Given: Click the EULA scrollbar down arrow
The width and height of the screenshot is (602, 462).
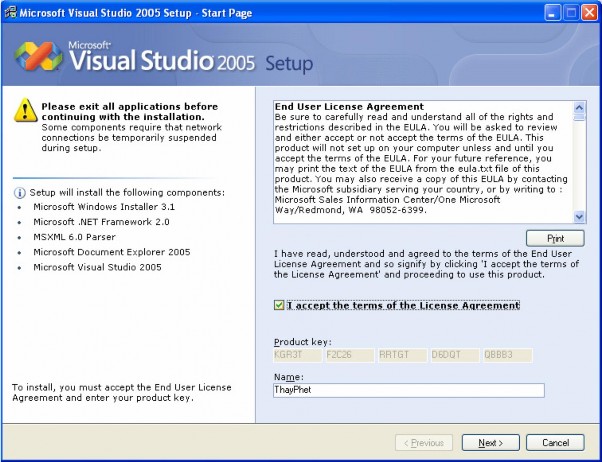Looking at the screenshot, I should click(579, 217).
